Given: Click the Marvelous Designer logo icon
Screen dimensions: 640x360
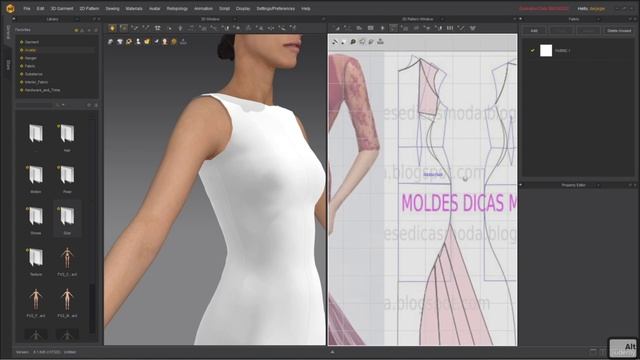Looking at the screenshot, I should pos(10,8).
